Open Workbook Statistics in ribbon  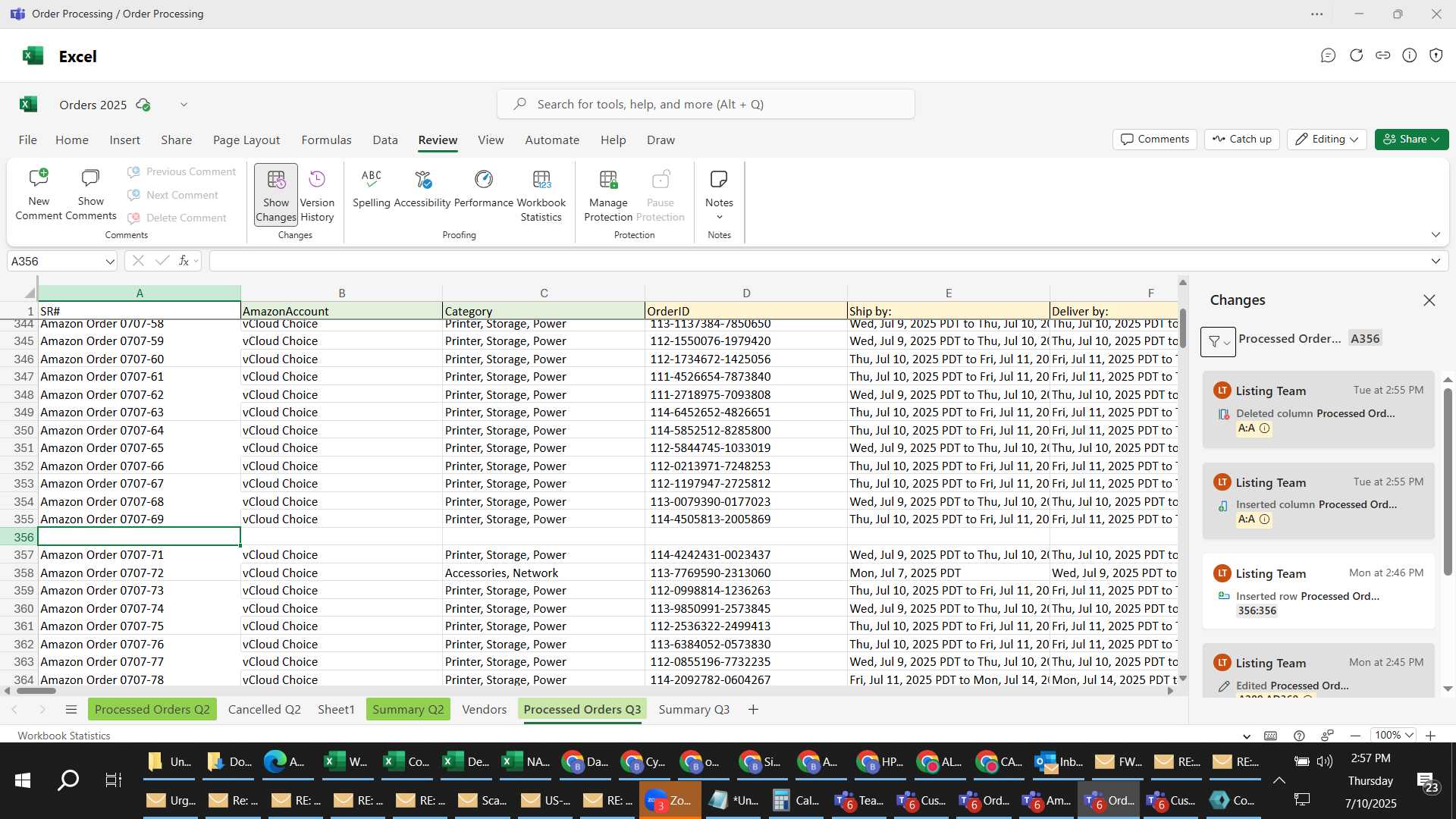coord(541,195)
